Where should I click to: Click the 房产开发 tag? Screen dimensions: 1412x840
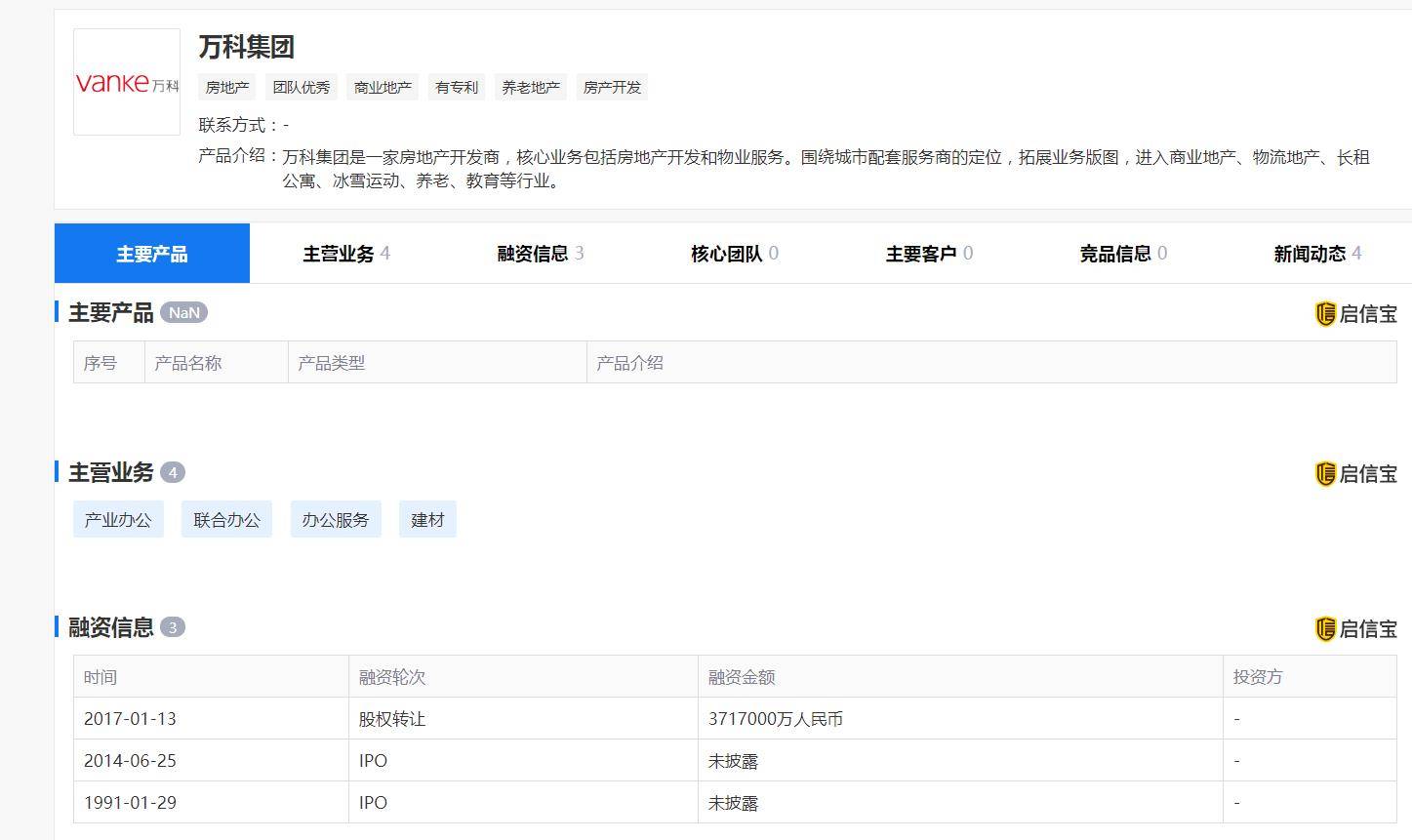(612, 87)
